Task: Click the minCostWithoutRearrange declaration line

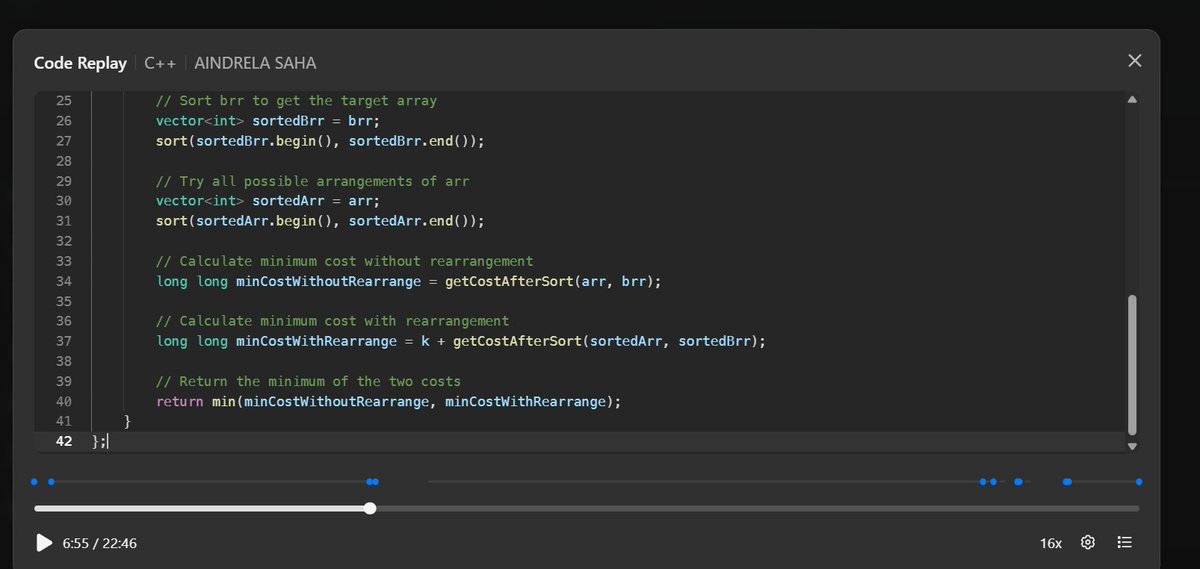Action: click(409, 281)
